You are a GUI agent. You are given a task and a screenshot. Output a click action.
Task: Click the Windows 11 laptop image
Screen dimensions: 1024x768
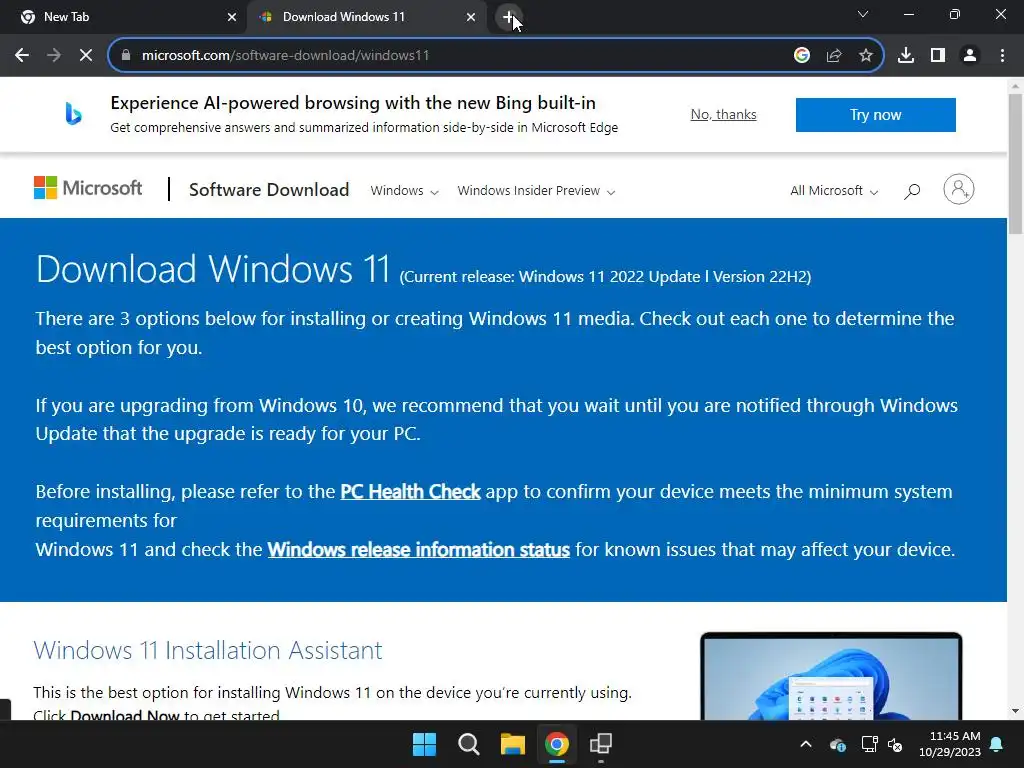point(831,677)
